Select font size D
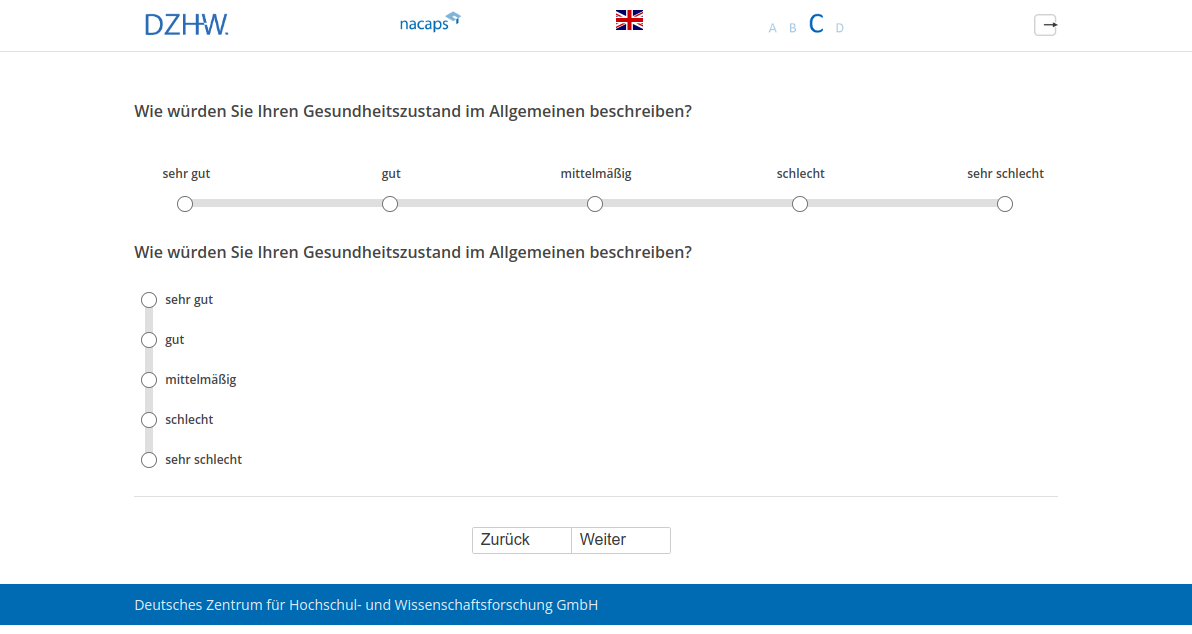The height and width of the screenshot is (634, 1192). pos(839,28)
